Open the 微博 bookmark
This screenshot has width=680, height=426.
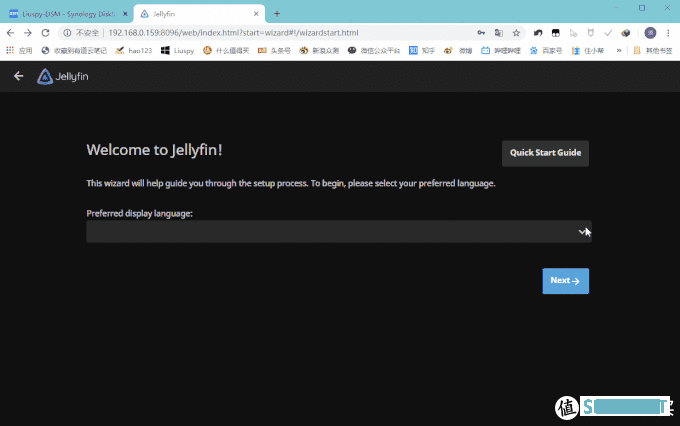[x=458, y=50]
